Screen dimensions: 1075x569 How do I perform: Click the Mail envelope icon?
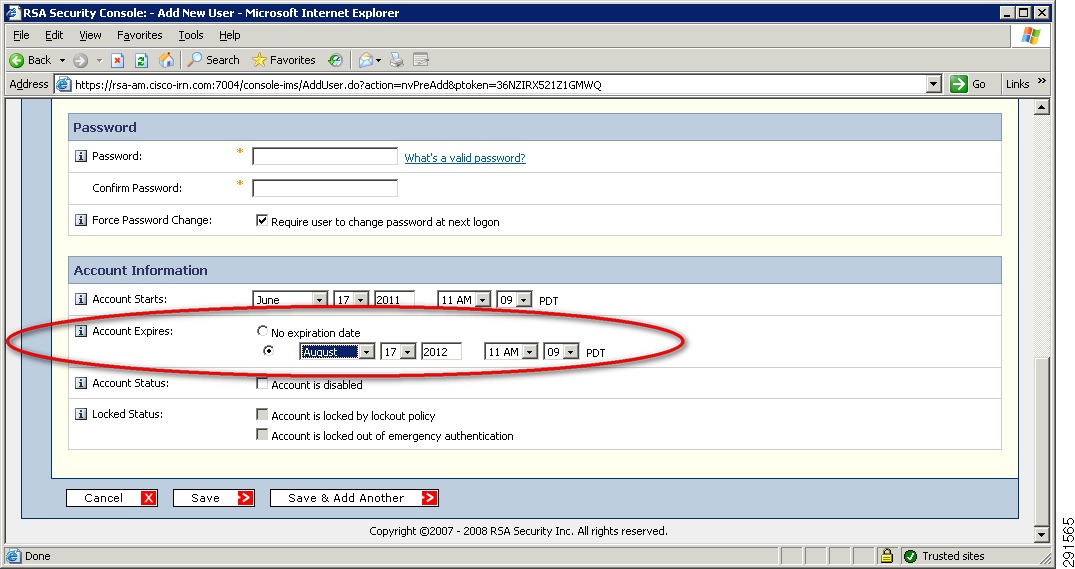click(x=367, y=60)
